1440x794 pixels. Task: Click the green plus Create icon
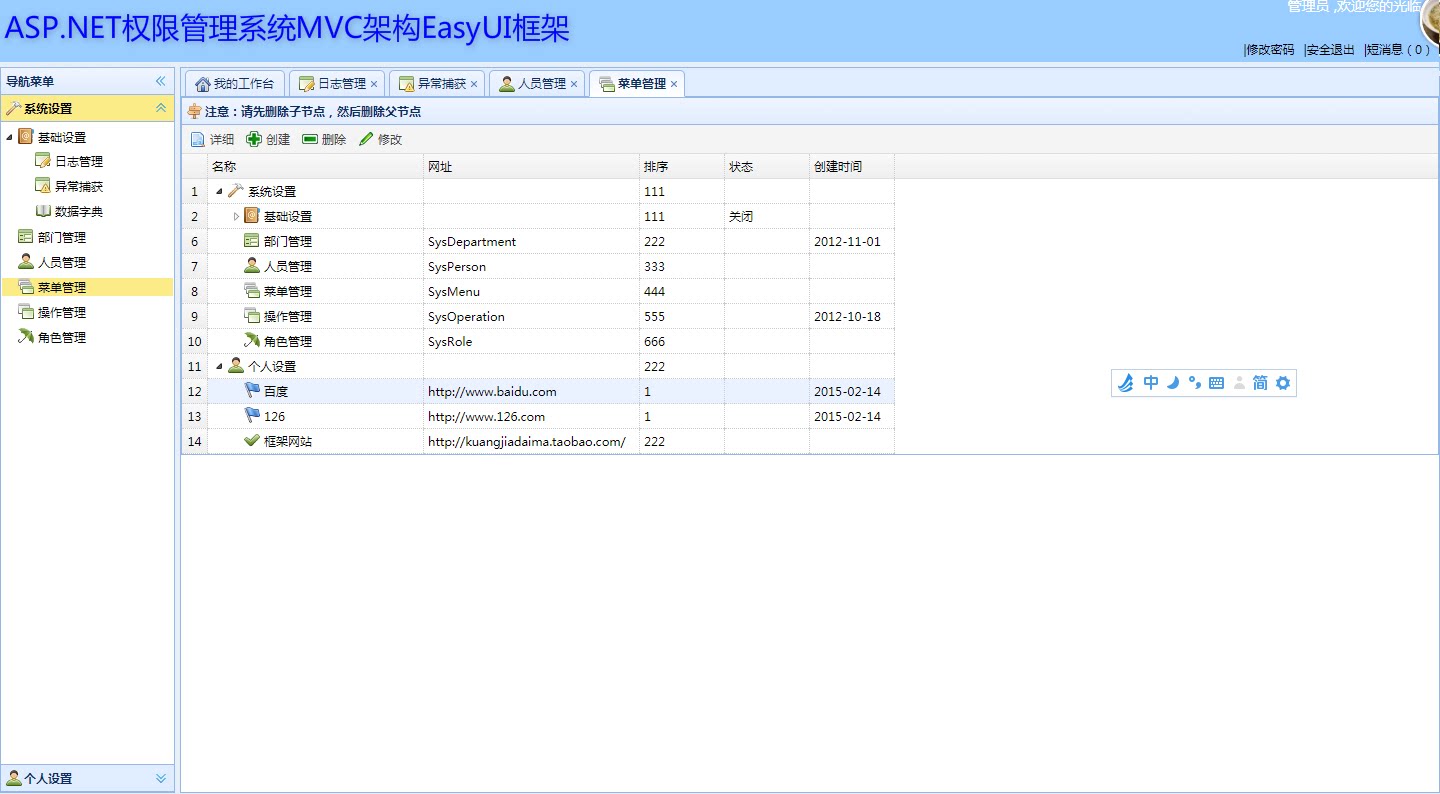pos(254,139)
